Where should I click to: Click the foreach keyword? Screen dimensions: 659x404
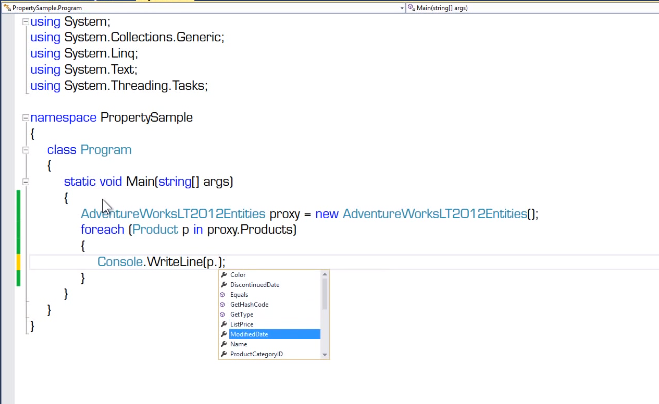coord(103,230)
